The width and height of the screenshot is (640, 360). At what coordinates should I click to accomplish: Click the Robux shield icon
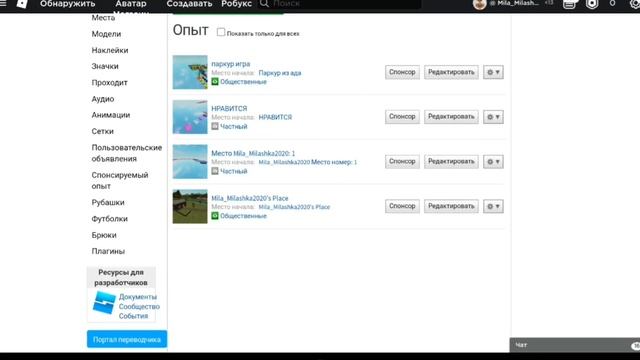tap(592, 4)
